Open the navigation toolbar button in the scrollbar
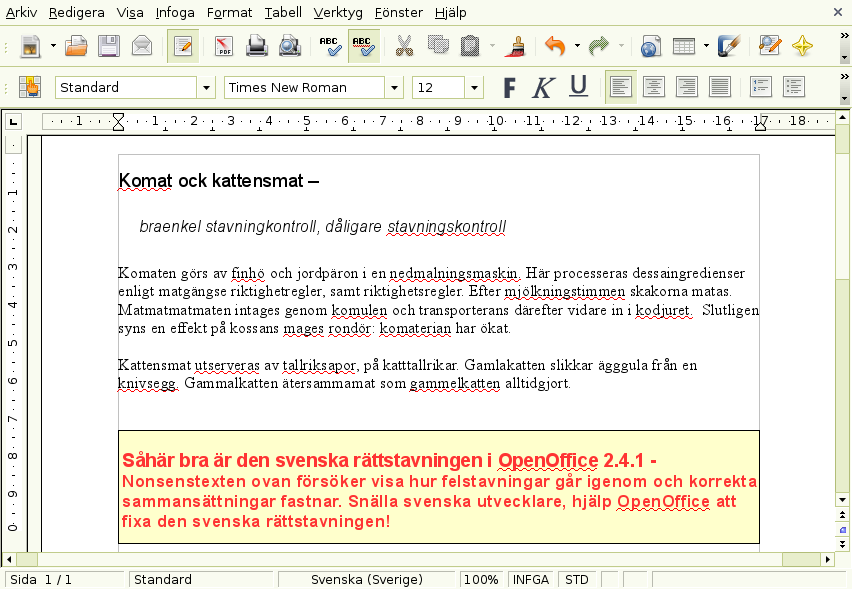Viewport: 852px width, 589px height. click(842, 530)
